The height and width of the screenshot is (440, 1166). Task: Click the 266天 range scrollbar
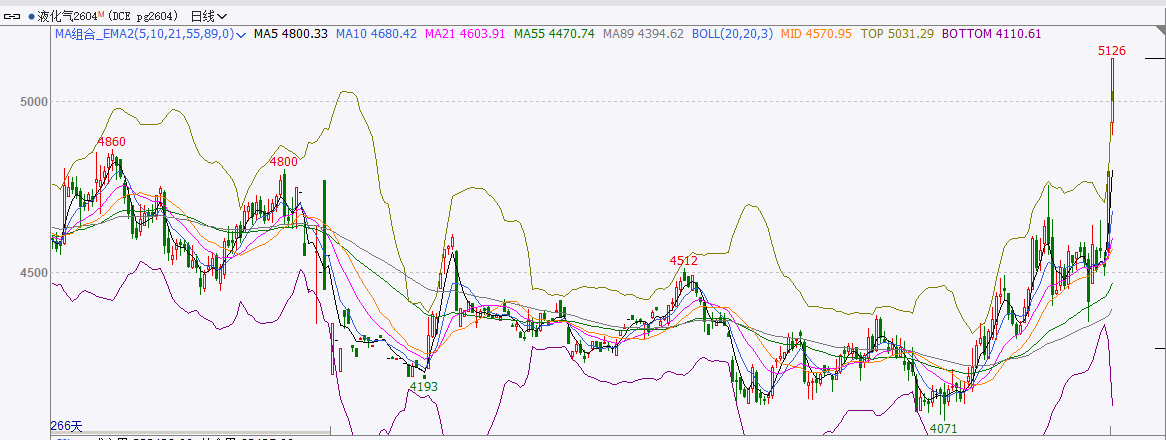(x=66, y=426)
